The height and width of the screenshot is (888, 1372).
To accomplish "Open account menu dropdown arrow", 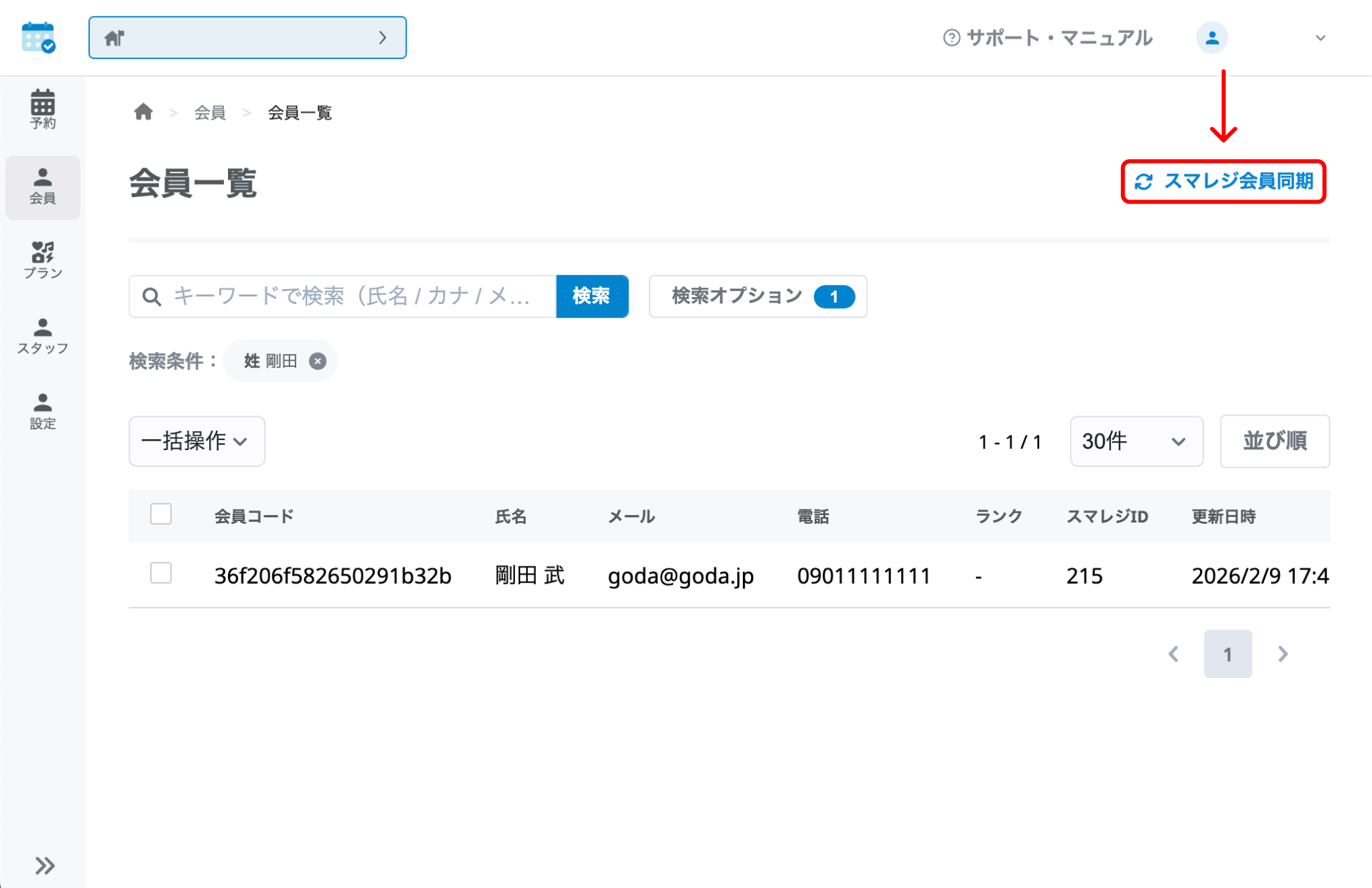I will click(x=1320, y=38).
